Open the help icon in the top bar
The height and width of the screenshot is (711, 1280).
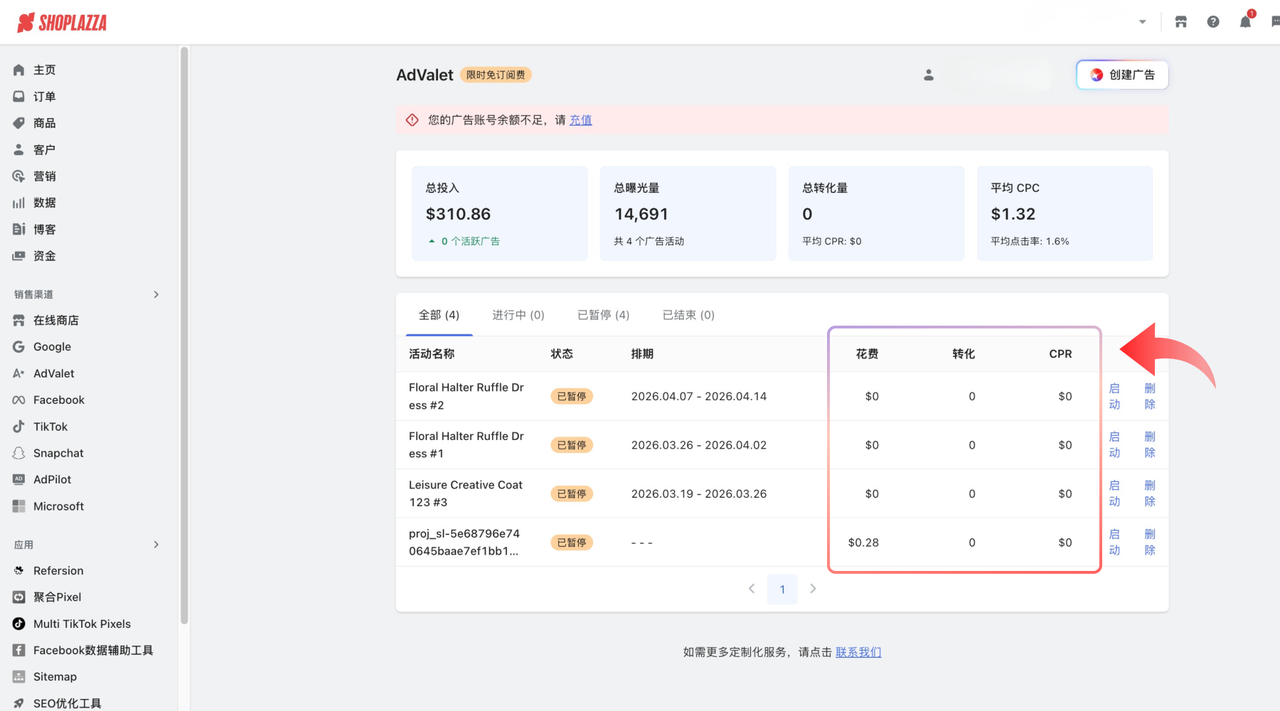[x=1213, y=20]
